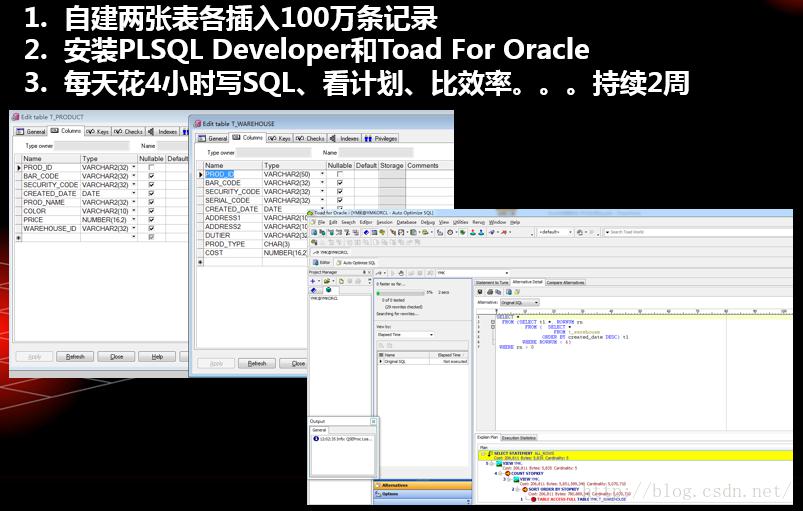The width and height of the screenshot is (803, 511).
Task: Switch to Compare Alternatives tab
Action: pos(565,283)
